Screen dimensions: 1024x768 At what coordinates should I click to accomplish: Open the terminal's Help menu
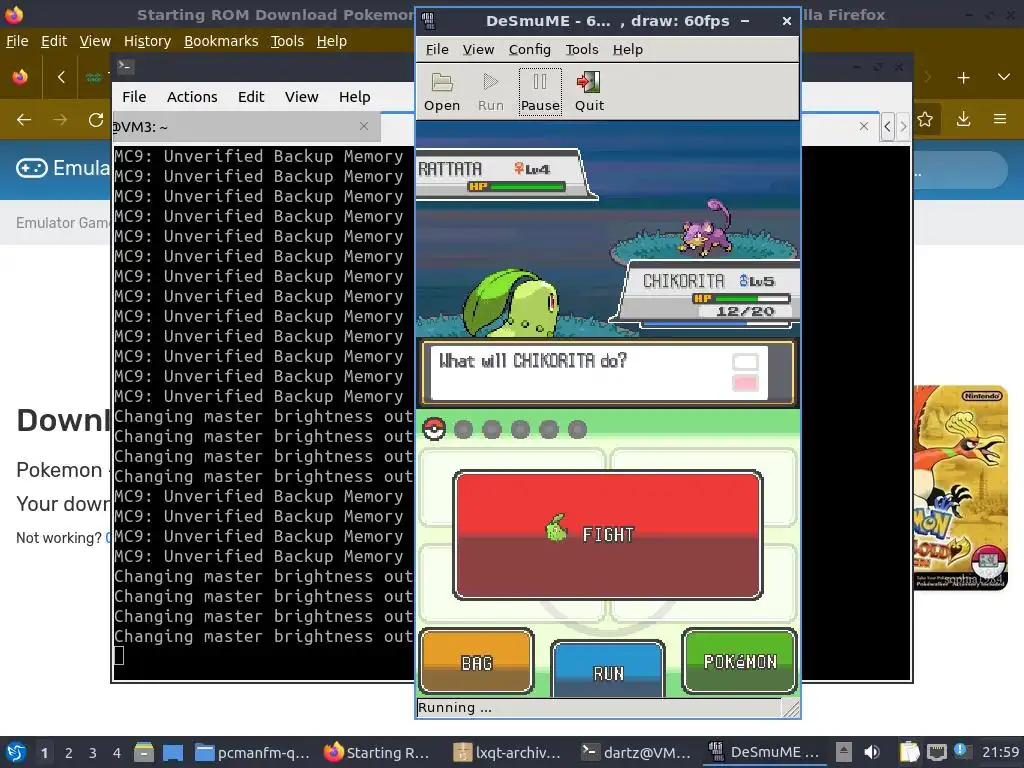click(x=355, y=97)
